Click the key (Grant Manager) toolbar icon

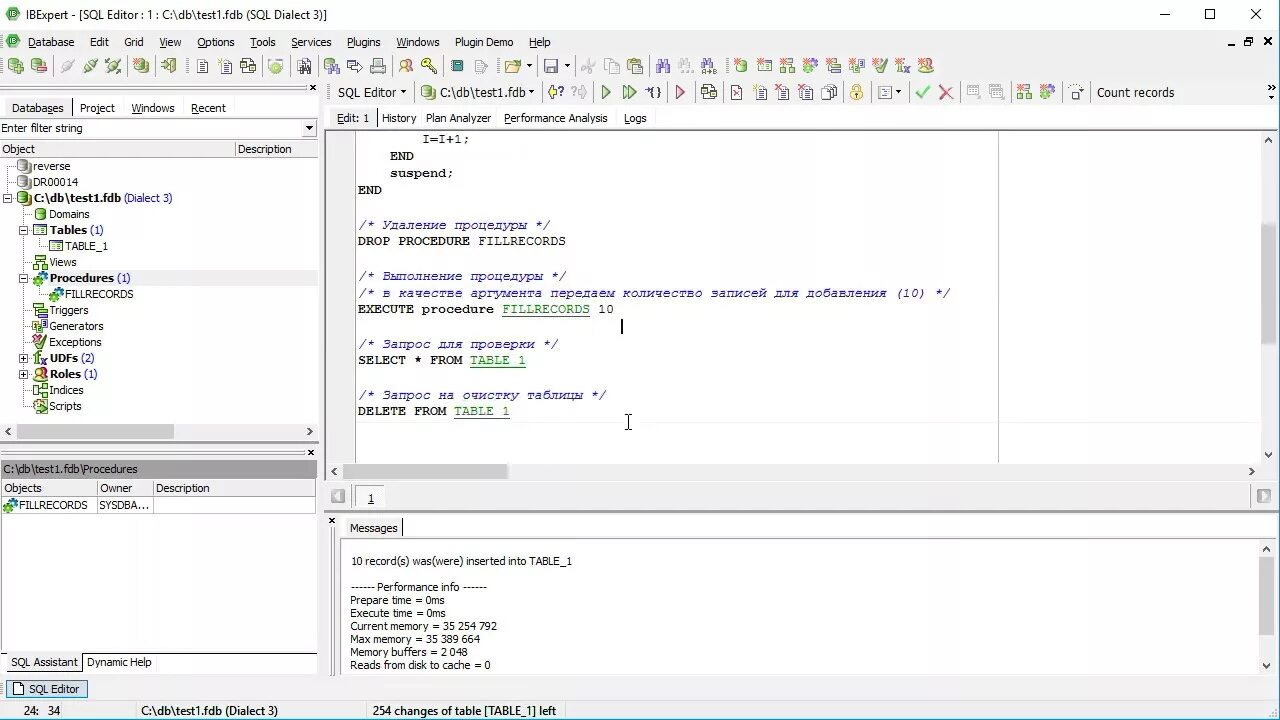(x=429, y=66)
